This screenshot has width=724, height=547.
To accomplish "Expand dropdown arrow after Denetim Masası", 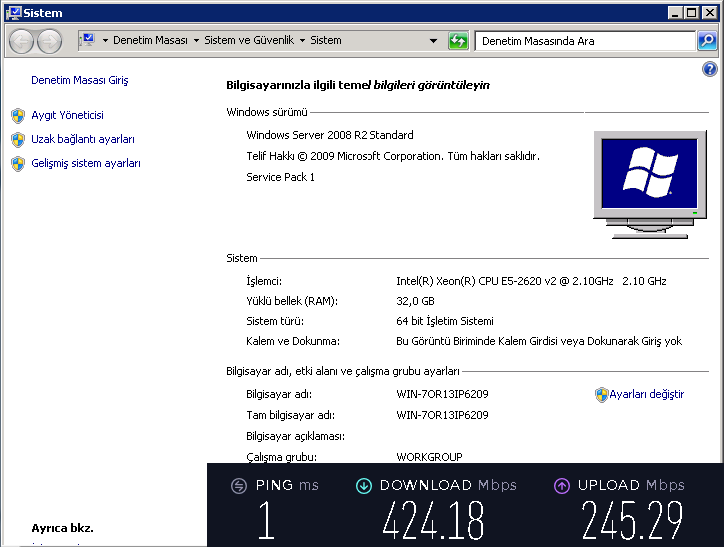I will coord(196,41).
